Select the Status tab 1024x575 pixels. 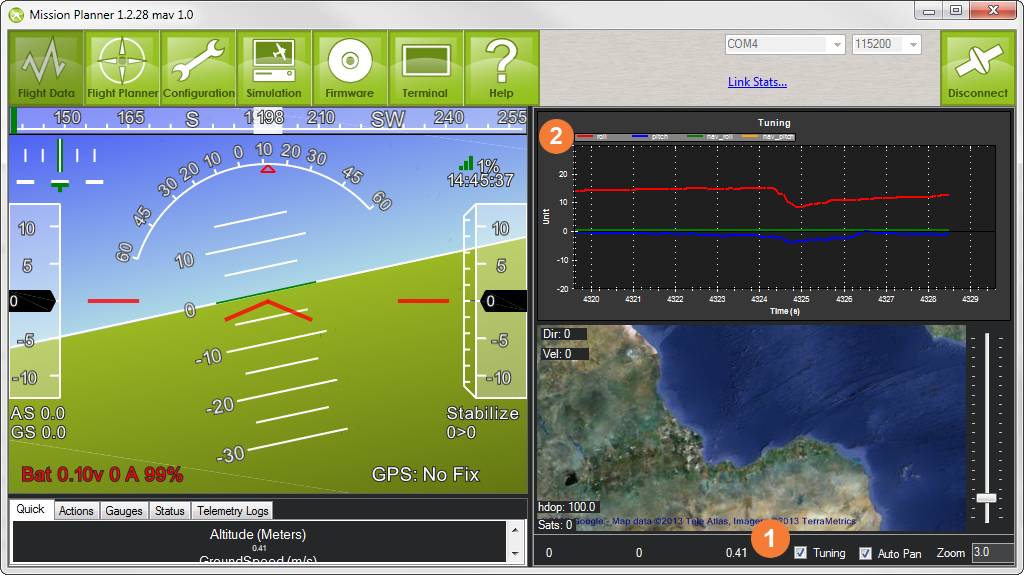pos(170,511)
